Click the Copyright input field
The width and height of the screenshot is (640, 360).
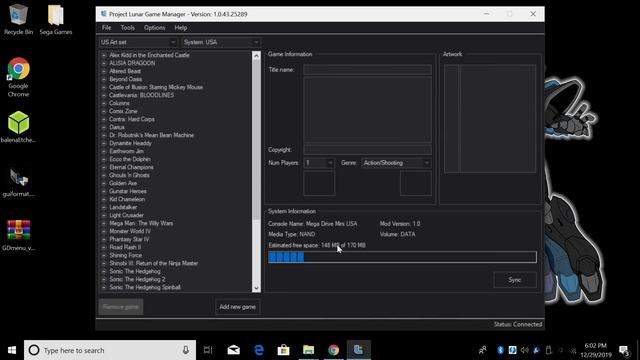(x=367, y=150)
